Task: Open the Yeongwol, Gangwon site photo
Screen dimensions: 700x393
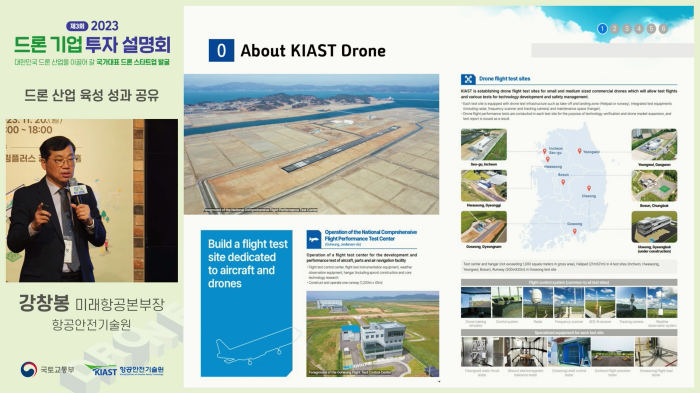Action: [654, 145]
